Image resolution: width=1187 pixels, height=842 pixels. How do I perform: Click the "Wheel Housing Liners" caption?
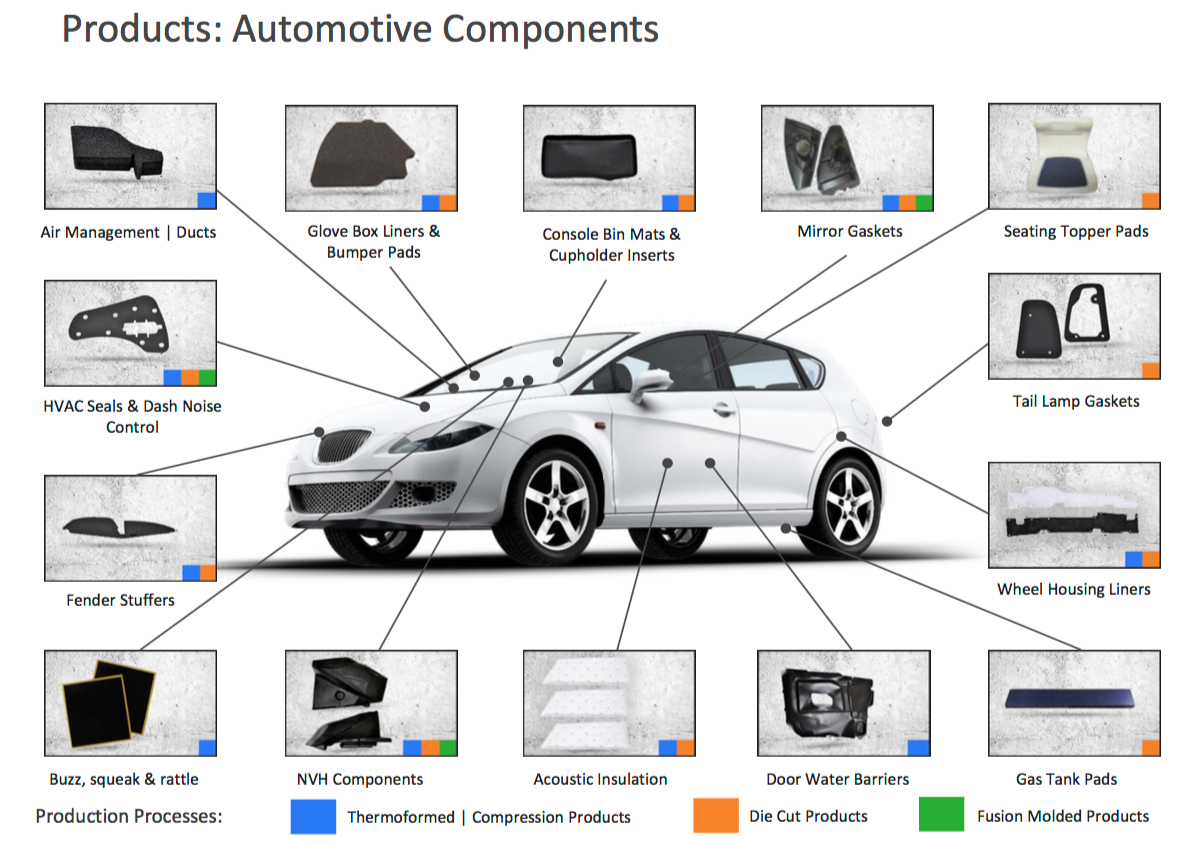[x=1073, y=589]
